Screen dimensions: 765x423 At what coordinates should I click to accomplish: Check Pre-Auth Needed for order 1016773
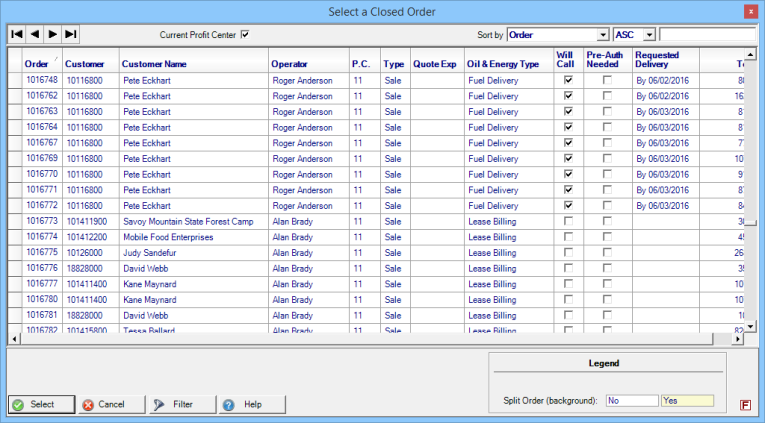tap(607, 221)
